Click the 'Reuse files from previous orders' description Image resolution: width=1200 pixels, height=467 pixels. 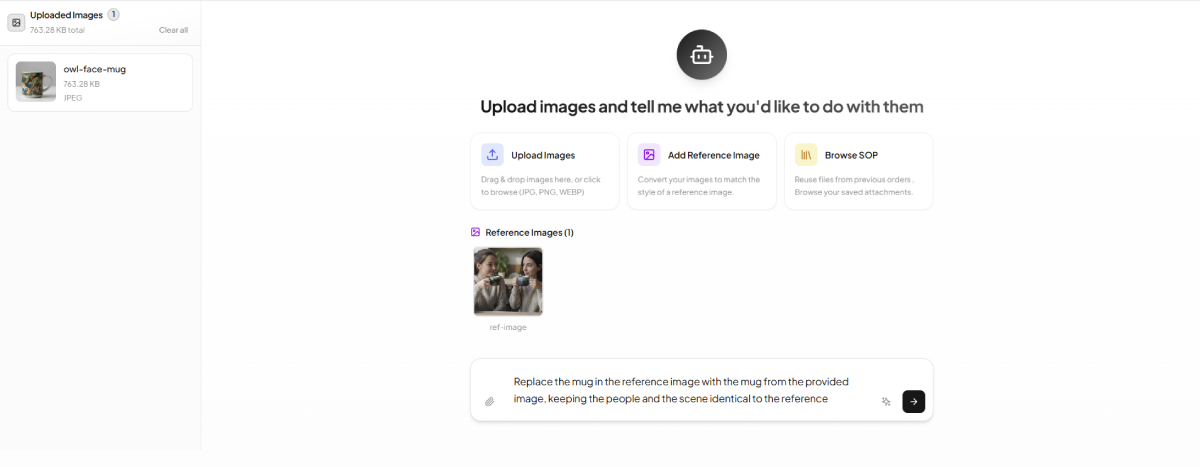pos(855,185)
